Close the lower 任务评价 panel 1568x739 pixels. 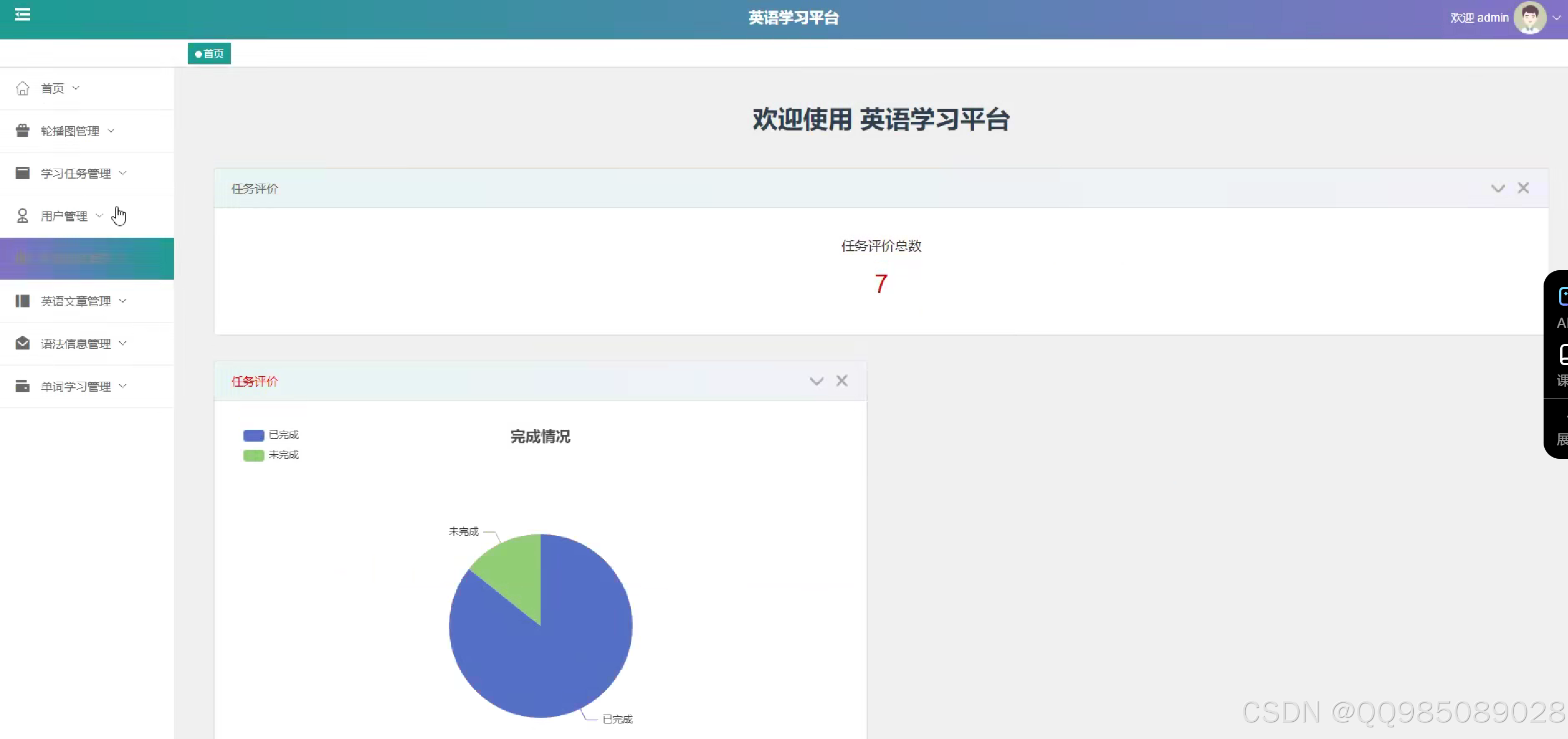click(x=842, y=380)
